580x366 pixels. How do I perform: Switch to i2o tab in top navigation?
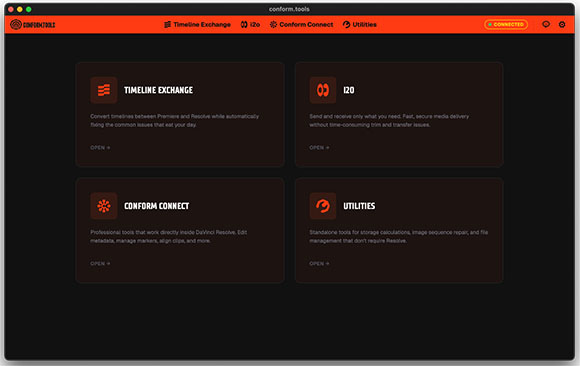[250, 24]
